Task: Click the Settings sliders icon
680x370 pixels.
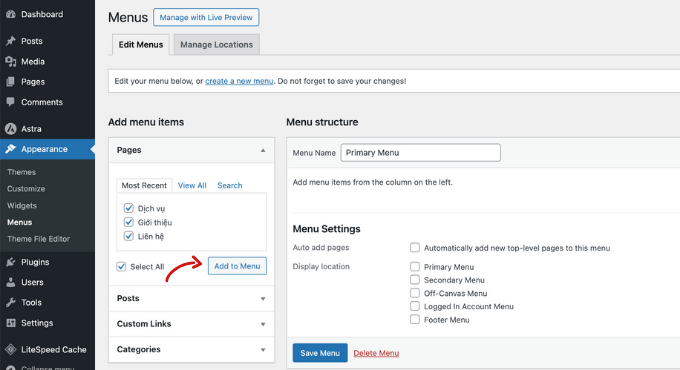Action: tap(11, 323)
